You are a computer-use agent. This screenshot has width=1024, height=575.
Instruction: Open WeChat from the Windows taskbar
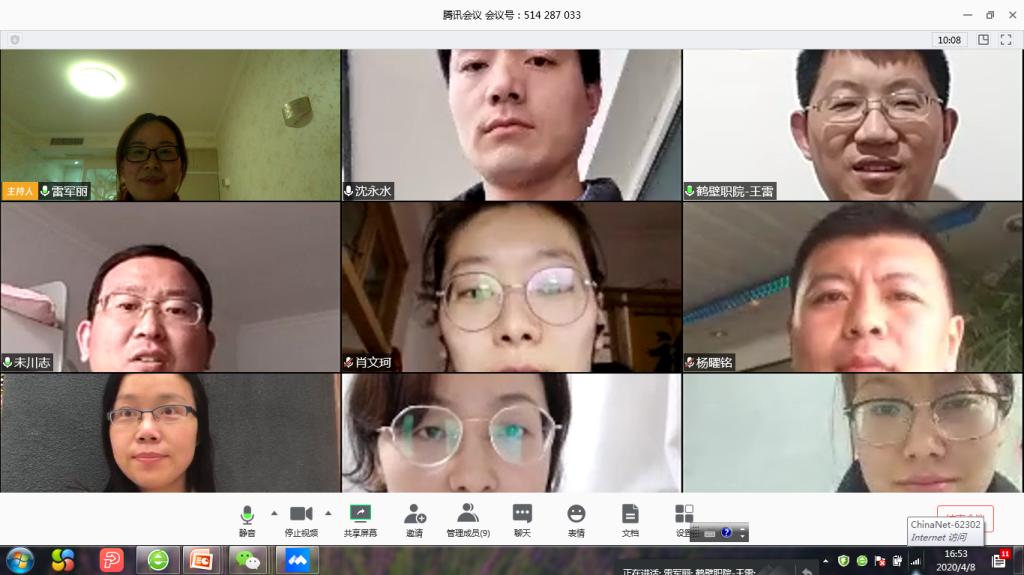point(248,560)
